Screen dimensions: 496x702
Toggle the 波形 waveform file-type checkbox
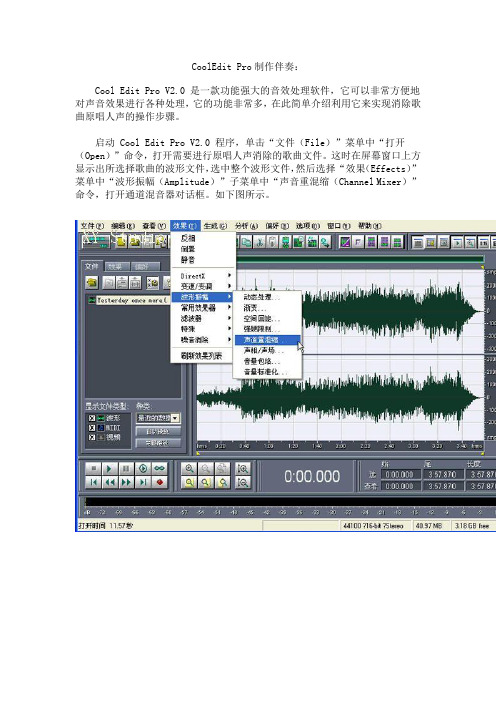(x=91, y=418)
